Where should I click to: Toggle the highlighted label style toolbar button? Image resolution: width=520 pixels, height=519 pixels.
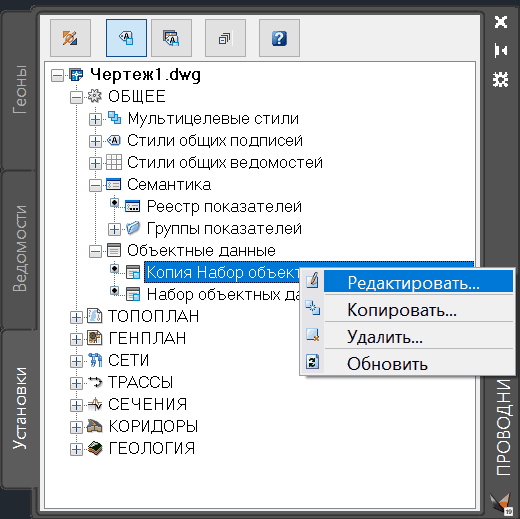(126, 38)
